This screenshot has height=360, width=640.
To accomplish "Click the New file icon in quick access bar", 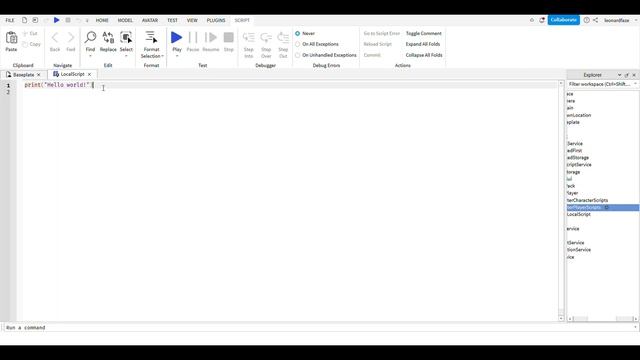I will pos(24,20).
